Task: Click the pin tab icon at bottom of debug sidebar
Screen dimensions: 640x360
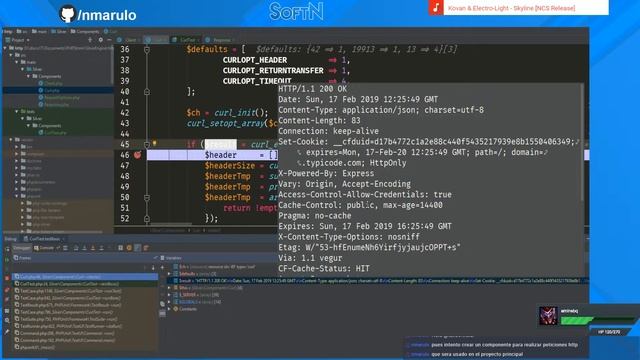Action: click(x=7, y=332)
